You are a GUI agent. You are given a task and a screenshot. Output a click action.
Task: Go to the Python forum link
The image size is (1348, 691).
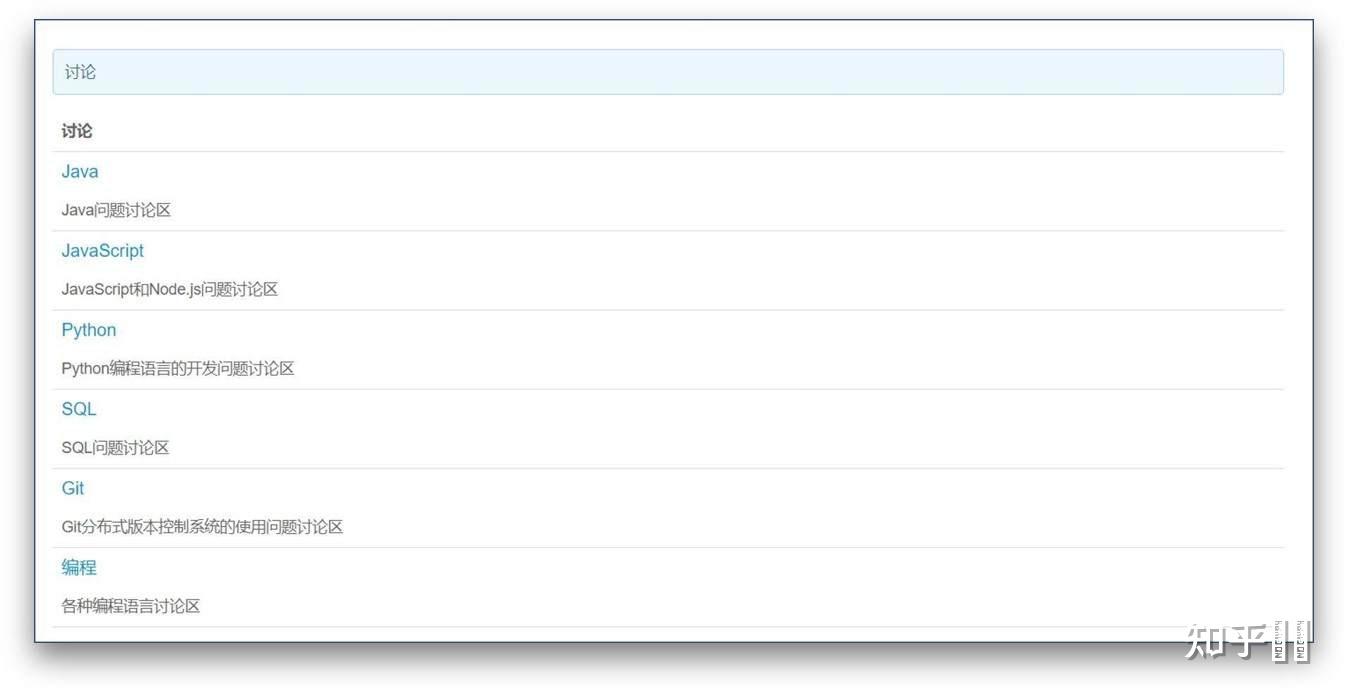point(88,330)
